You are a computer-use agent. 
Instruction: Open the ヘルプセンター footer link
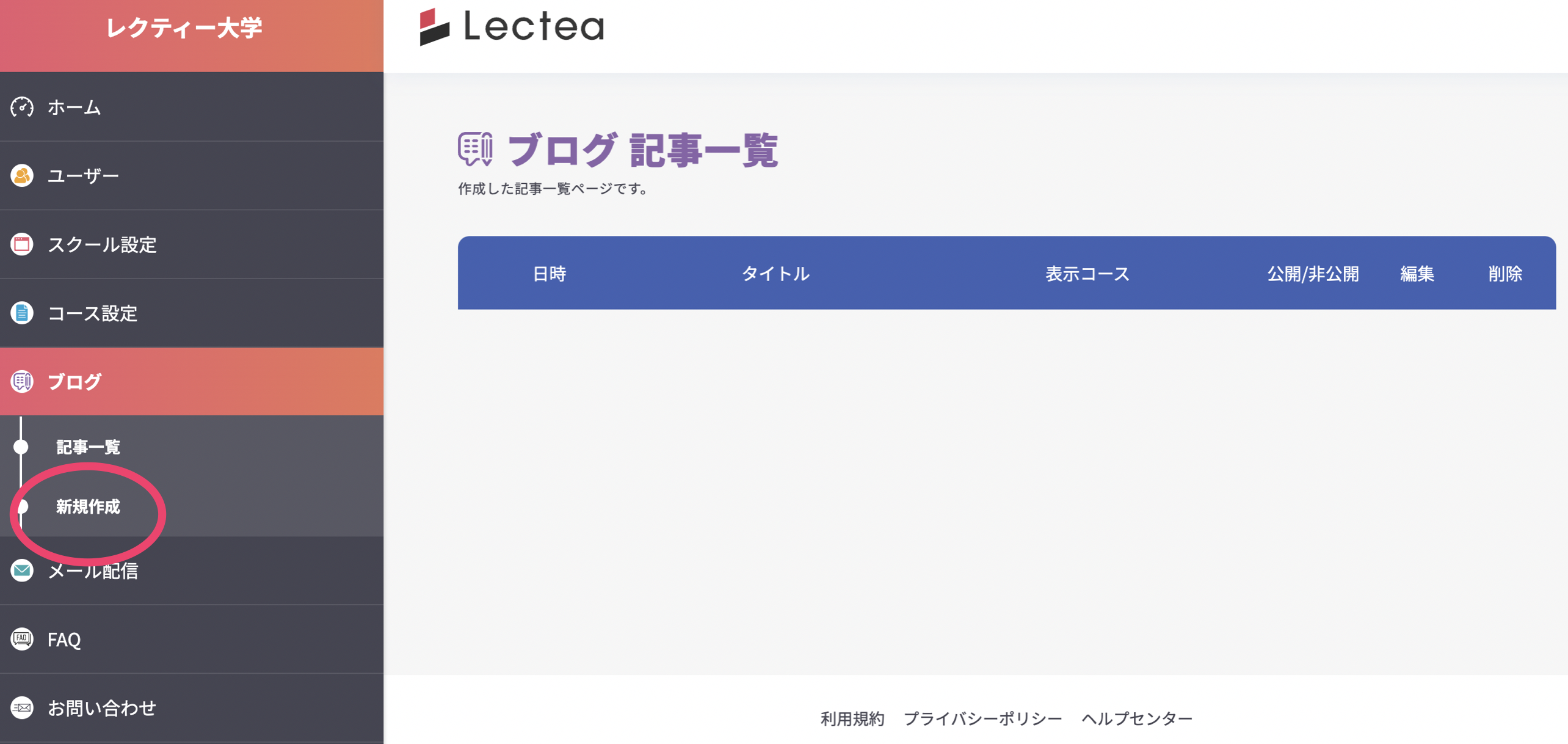1136,718
